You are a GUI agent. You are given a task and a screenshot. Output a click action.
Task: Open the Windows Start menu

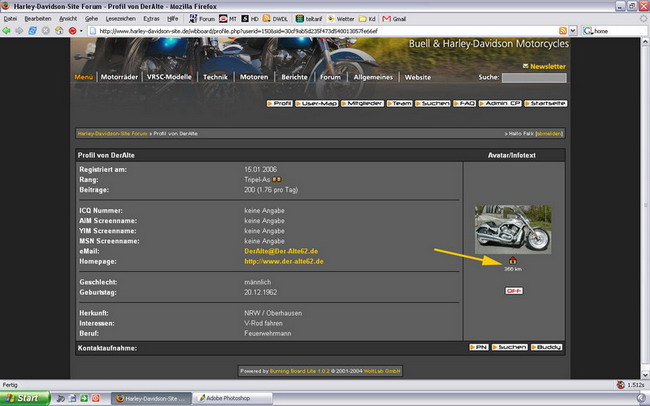click(22, 398)
